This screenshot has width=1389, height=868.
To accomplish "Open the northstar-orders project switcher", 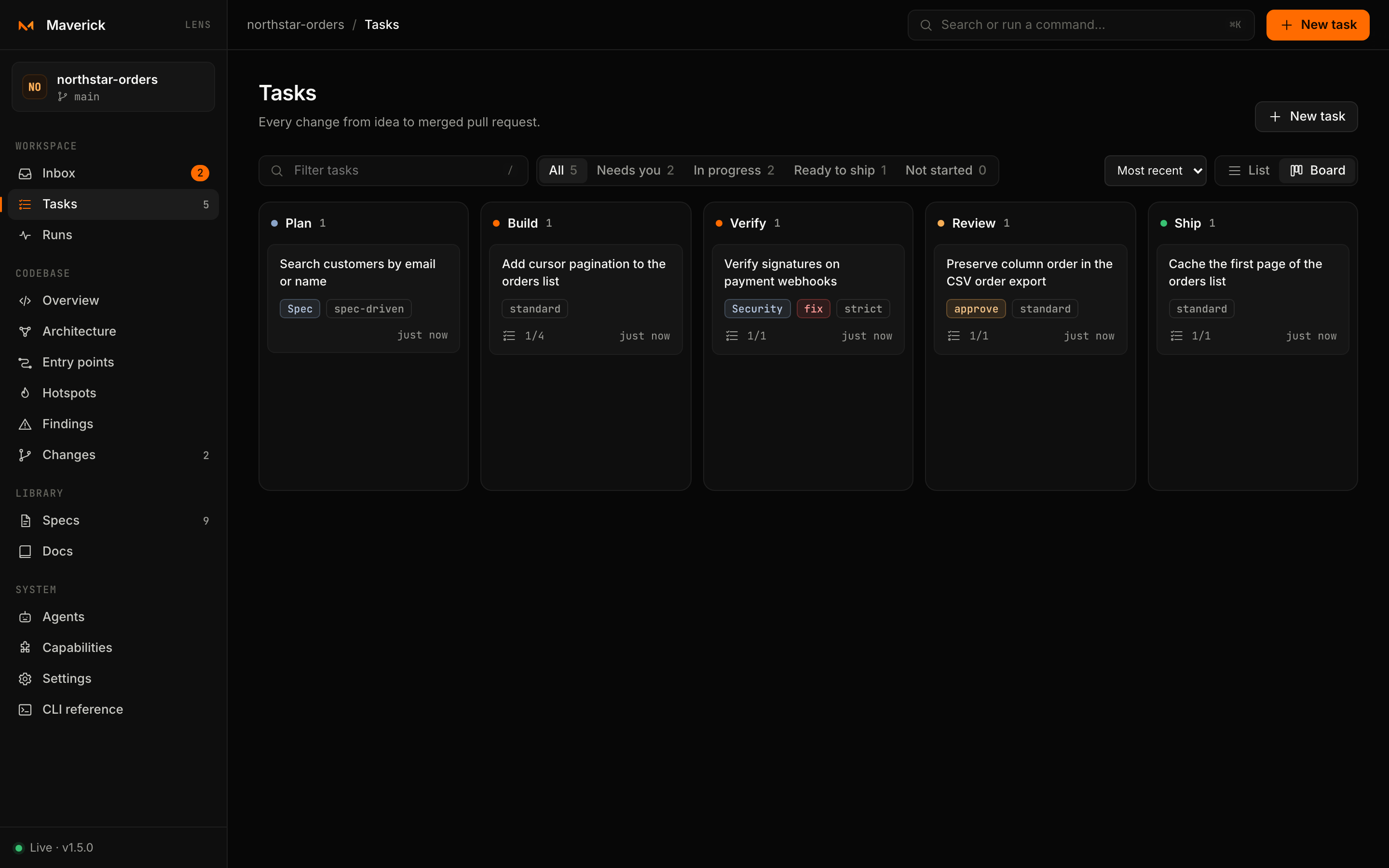I will coord(113,87).
